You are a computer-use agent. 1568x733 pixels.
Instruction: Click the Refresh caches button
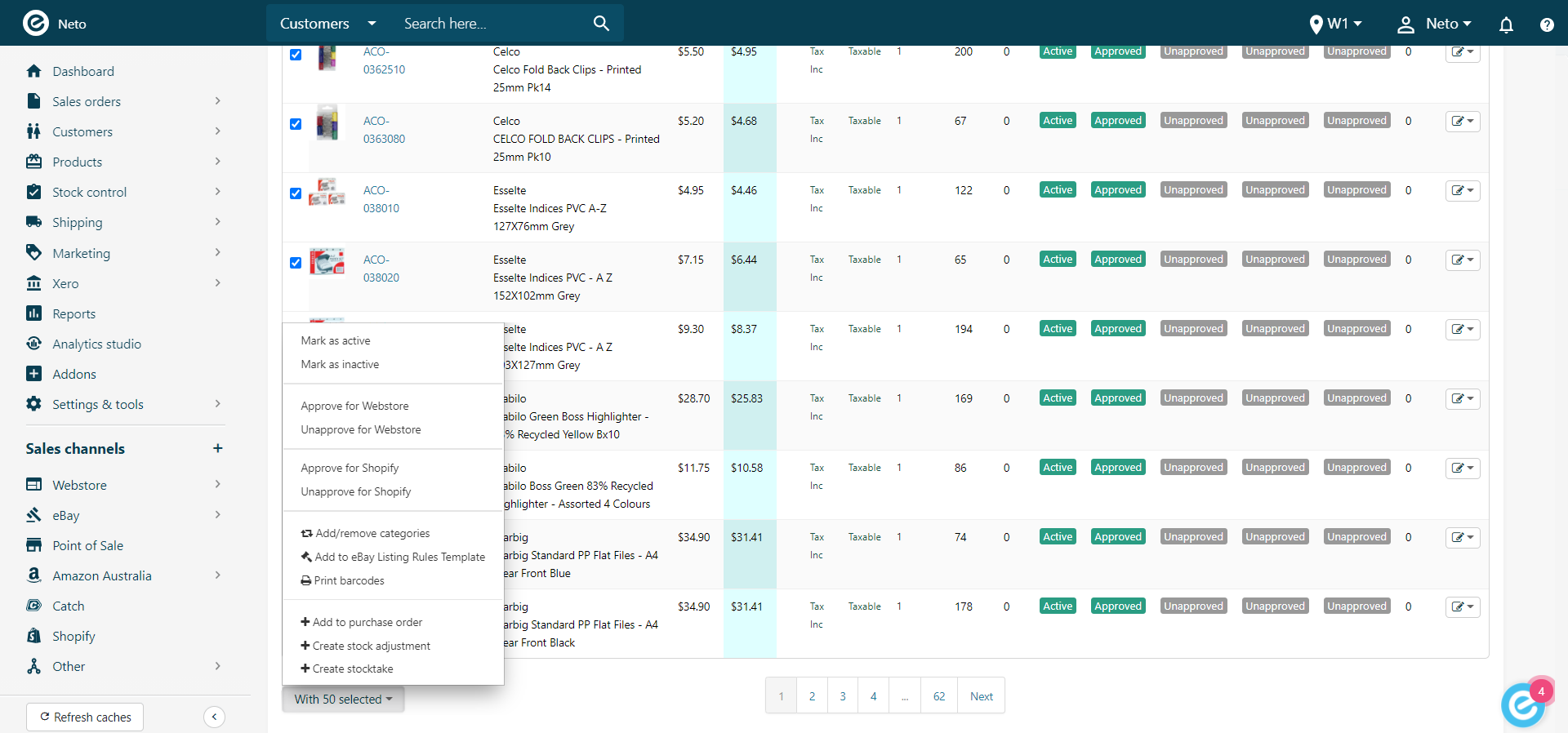pos(85,717)
